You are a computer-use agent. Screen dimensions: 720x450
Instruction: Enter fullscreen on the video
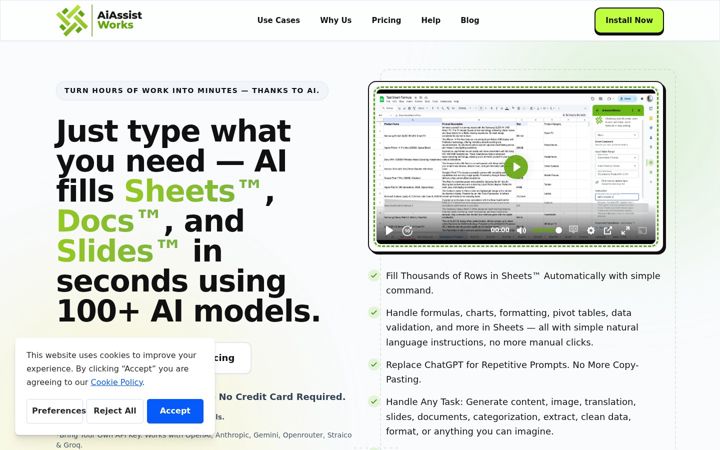625,231
